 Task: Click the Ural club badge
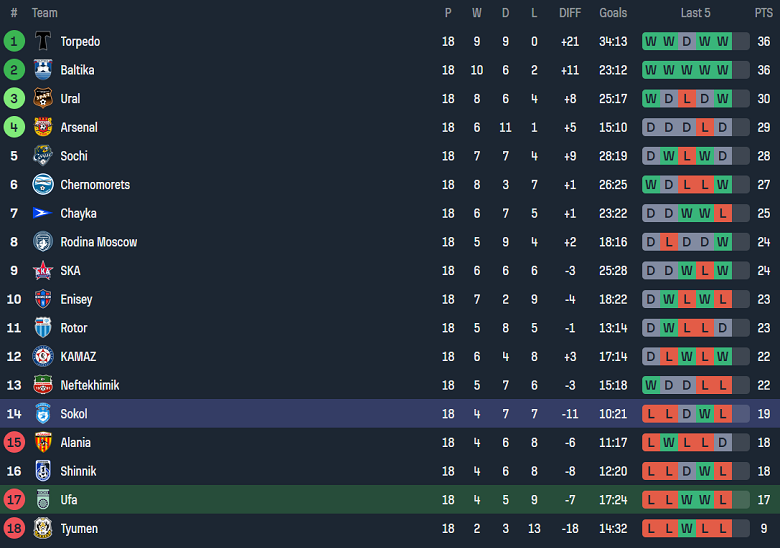(x=43, y=99)
